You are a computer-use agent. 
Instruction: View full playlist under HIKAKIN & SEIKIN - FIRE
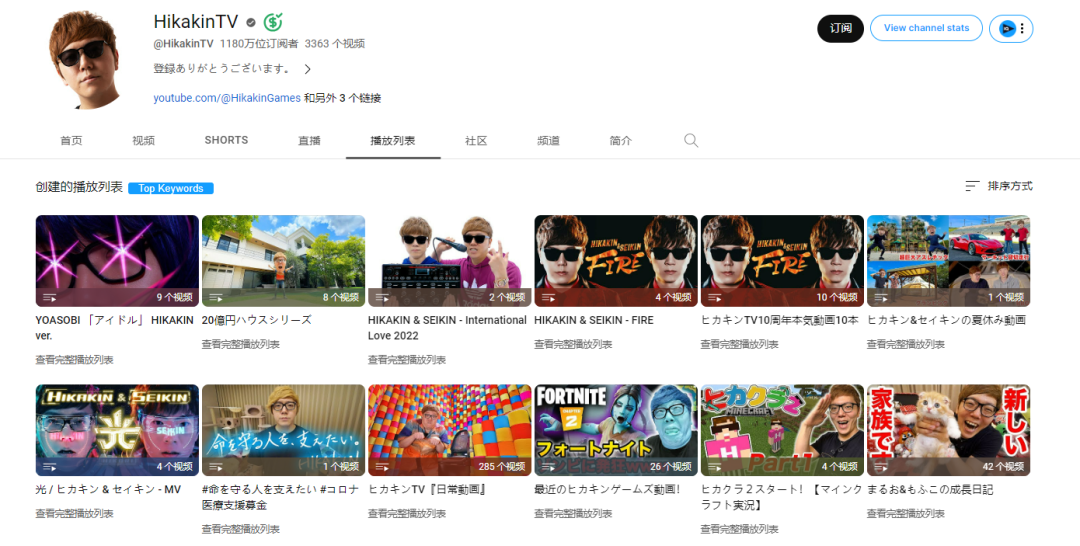coord(572,344)
